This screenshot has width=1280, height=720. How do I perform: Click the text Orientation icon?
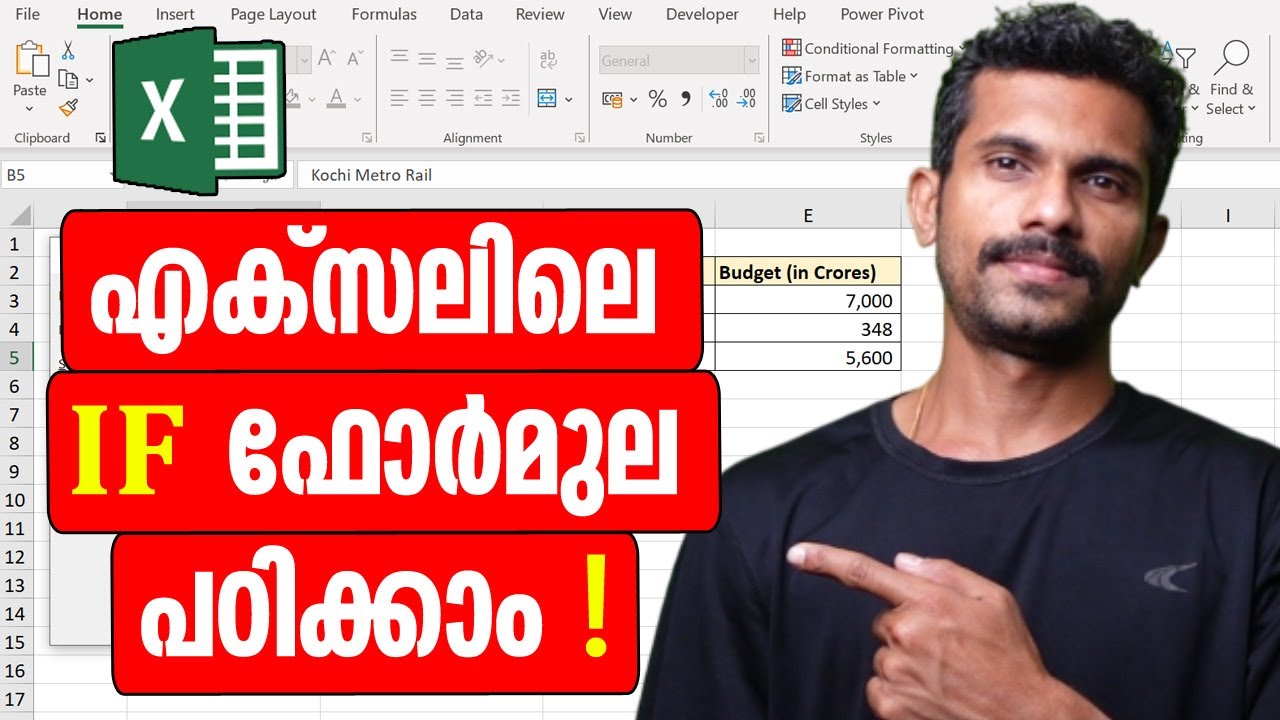coord(484,59)
